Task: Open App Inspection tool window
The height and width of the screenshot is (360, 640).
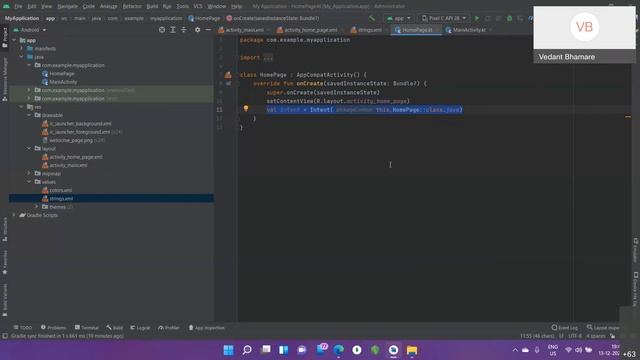Action: pyautogui.click(x=207, y=328)
